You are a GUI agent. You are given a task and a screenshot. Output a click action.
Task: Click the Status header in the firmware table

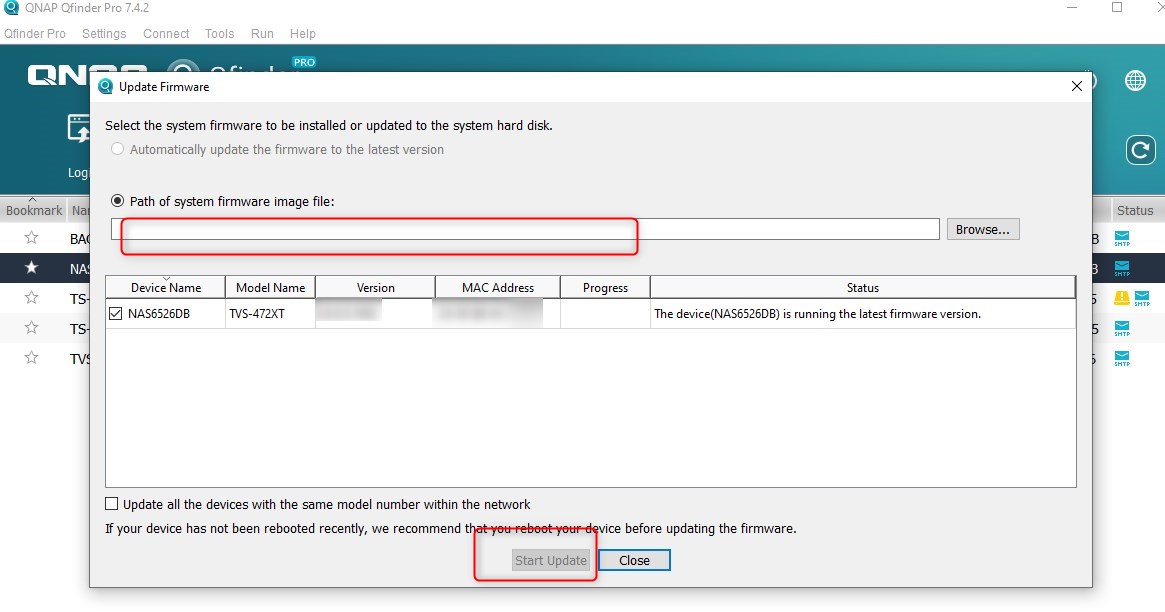coord(863,287)
